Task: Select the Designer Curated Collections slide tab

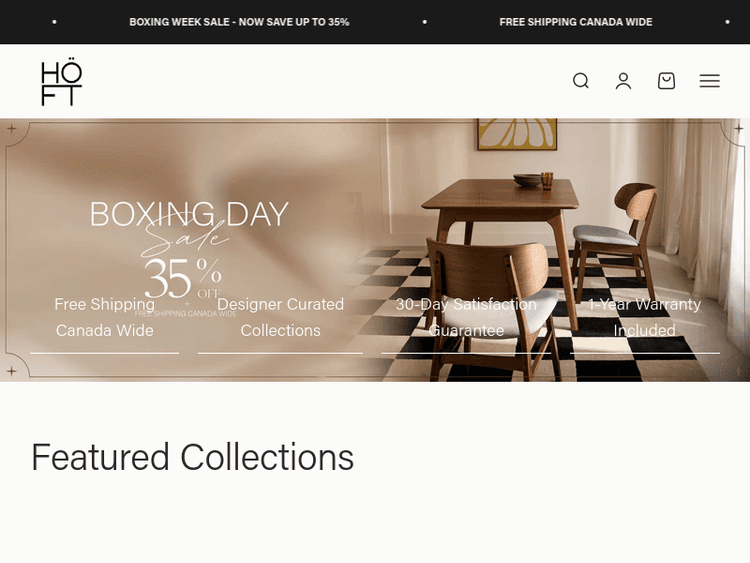Action: click(280, 317)
